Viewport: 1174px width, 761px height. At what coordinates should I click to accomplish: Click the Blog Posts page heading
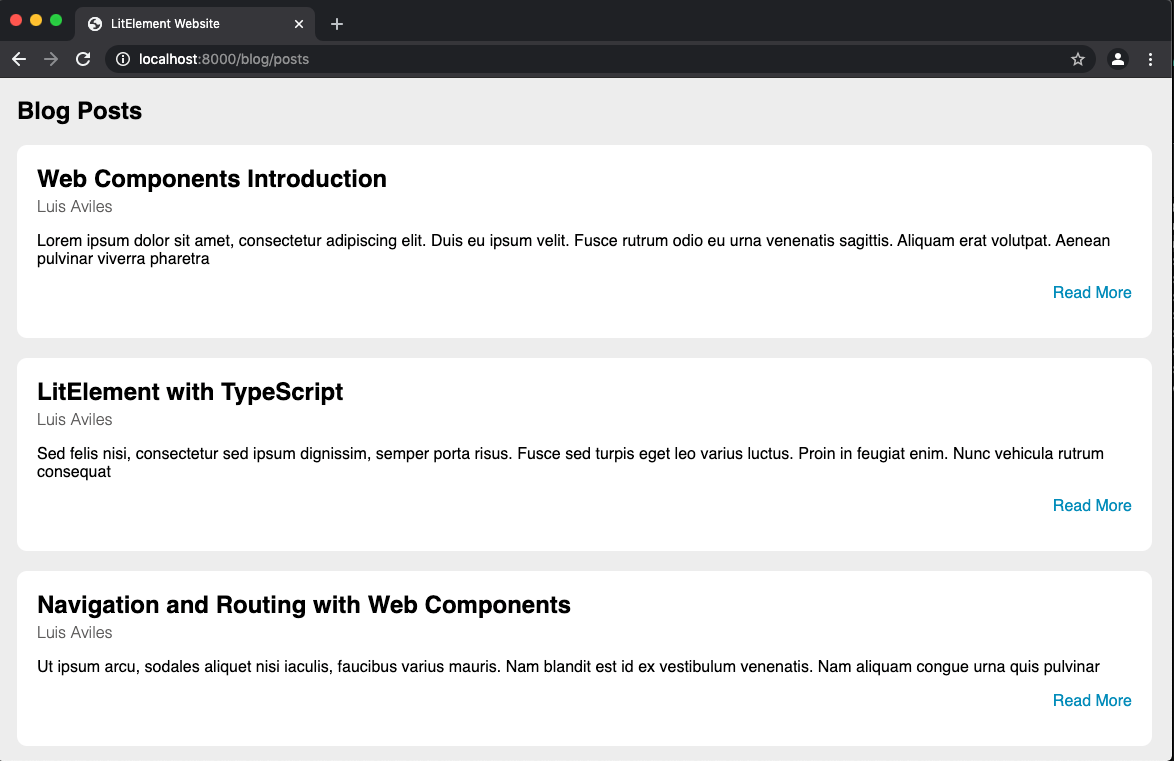[79, 111]
